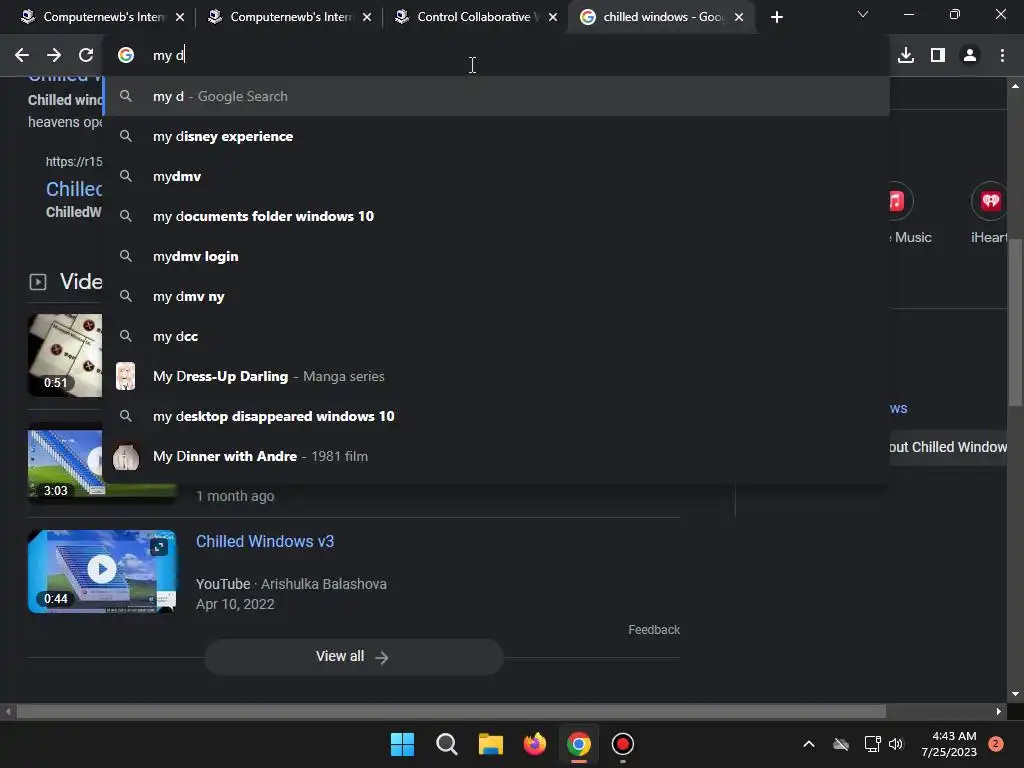Image resolution: width=1024 pixels, height=768 pixels.
Task: Choose suggestion 'my dcc'
Action: (x=496, y=336)
